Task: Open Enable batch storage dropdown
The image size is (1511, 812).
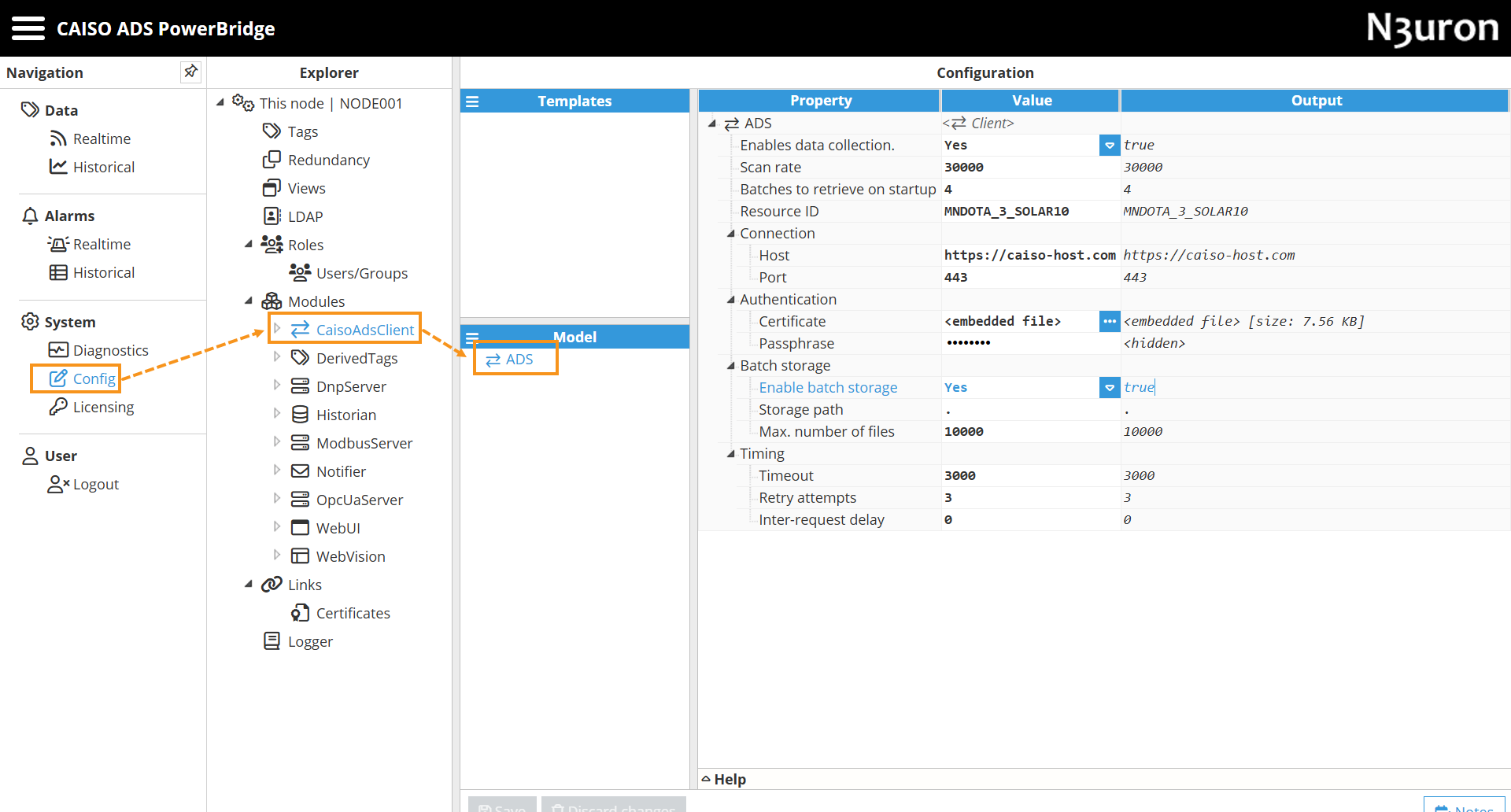Action: coord(1110,388)
